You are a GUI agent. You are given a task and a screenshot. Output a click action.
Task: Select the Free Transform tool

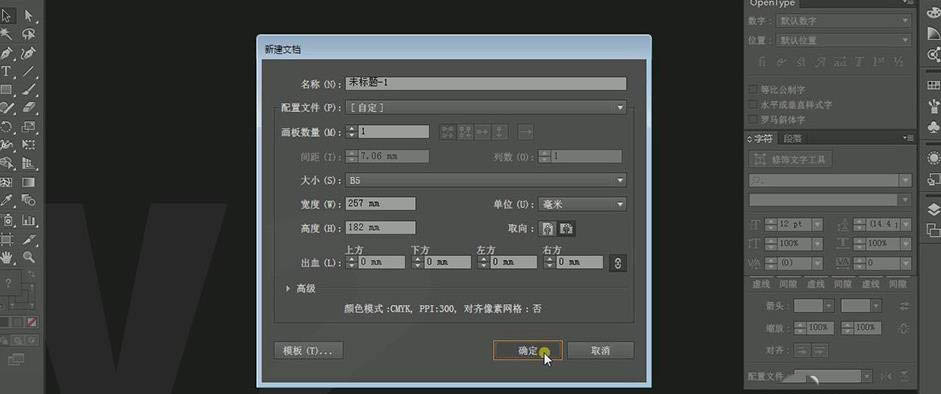click(x=29, y=145)
